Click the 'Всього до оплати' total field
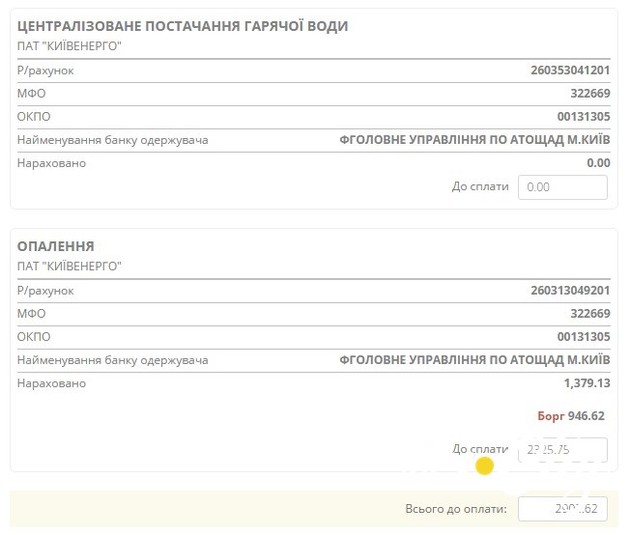Image resolution: width=630 pixels, height=535 pixels. click(562, 509)
